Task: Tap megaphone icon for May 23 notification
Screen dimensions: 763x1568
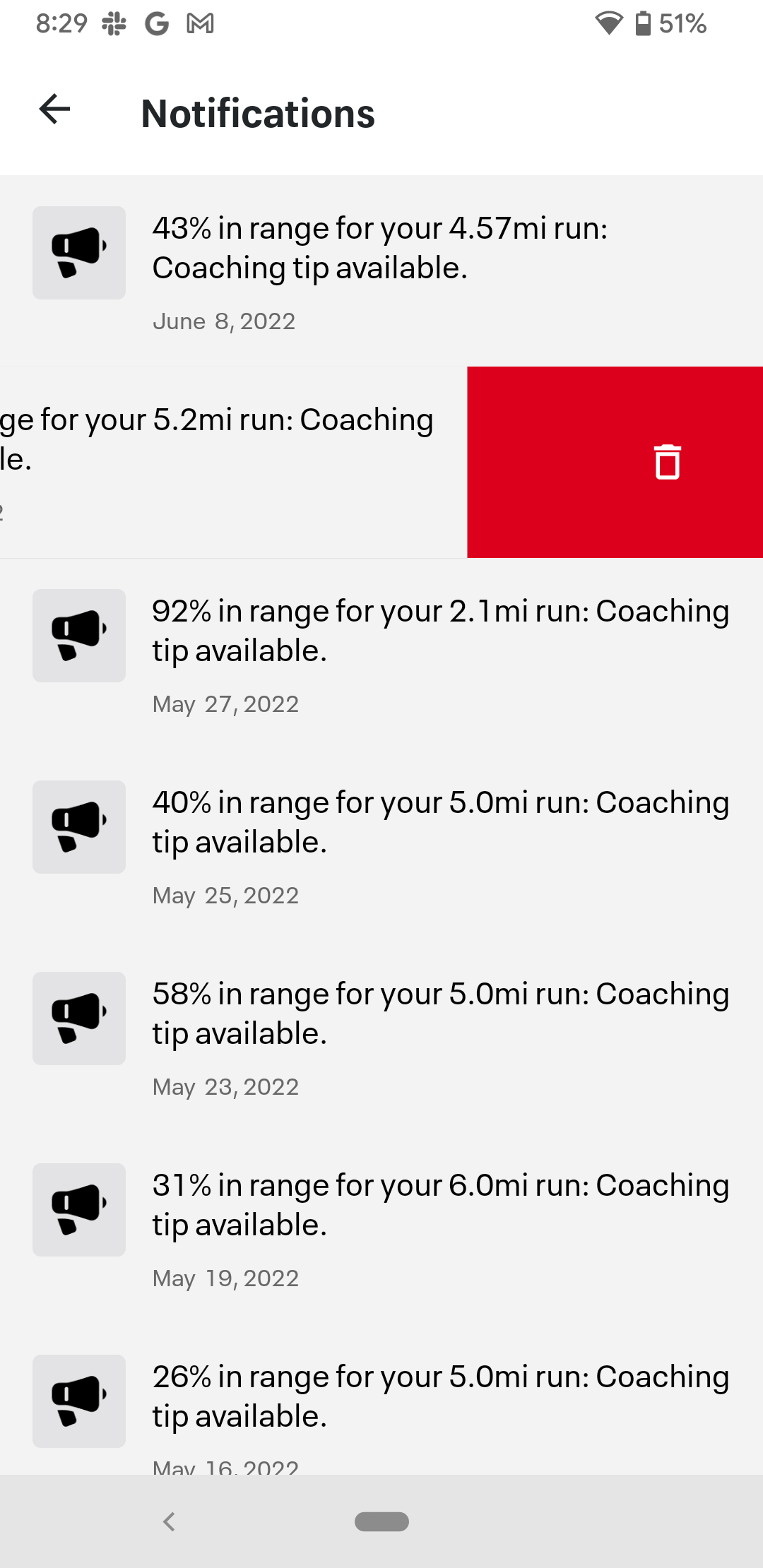Action: [x=79, y=1018]
